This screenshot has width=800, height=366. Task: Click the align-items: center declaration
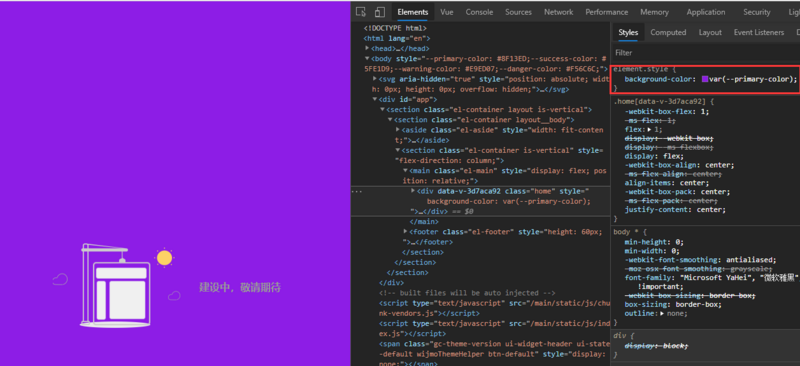666,183
